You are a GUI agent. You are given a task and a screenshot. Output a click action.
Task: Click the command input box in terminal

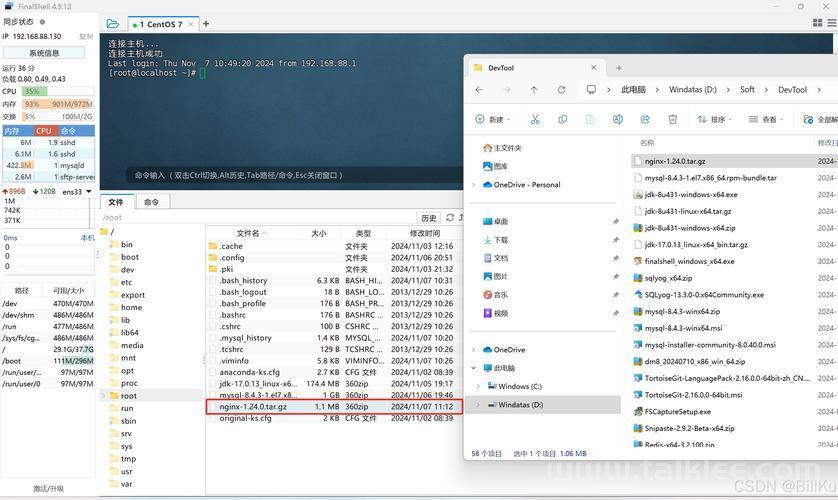click(294, 175)
